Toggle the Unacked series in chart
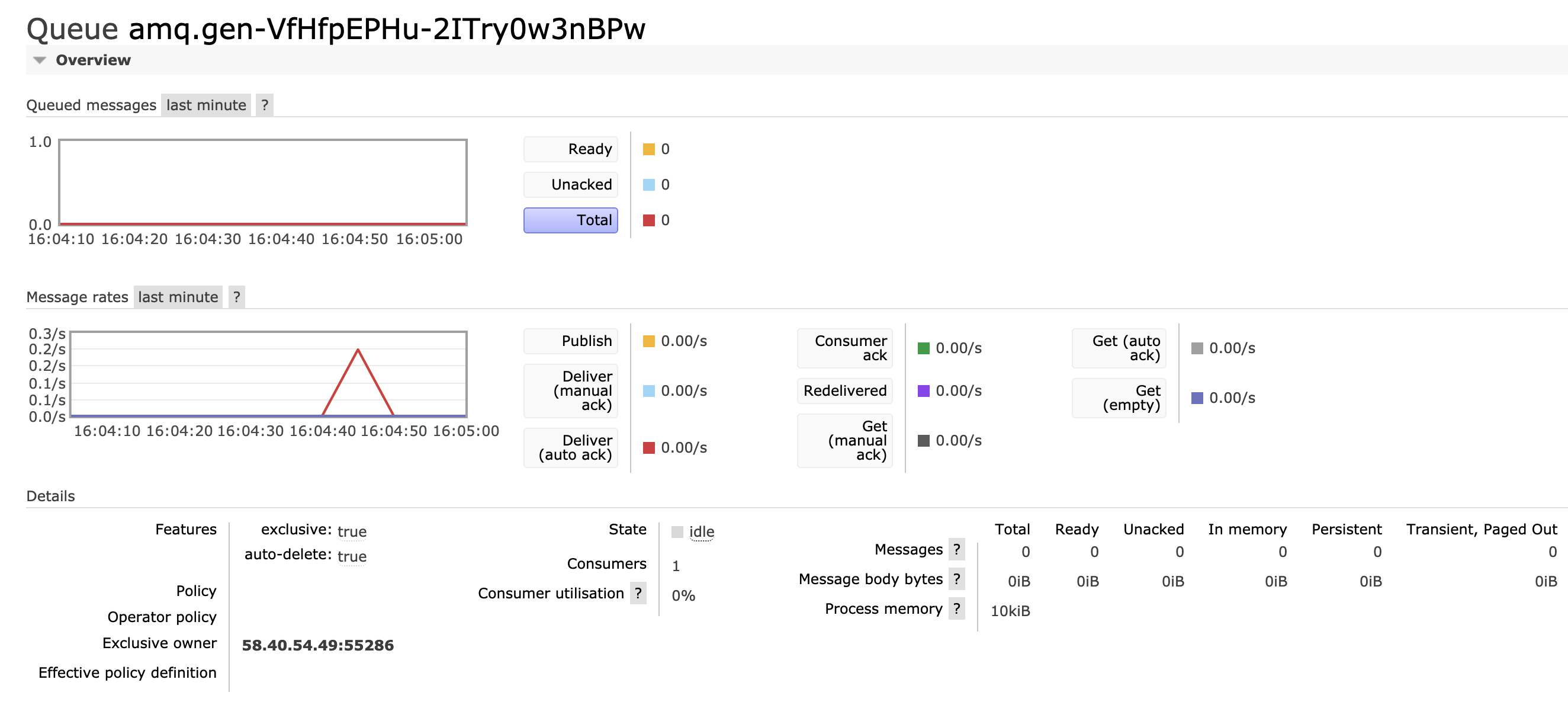The image size is (1568, 705). 570,184
